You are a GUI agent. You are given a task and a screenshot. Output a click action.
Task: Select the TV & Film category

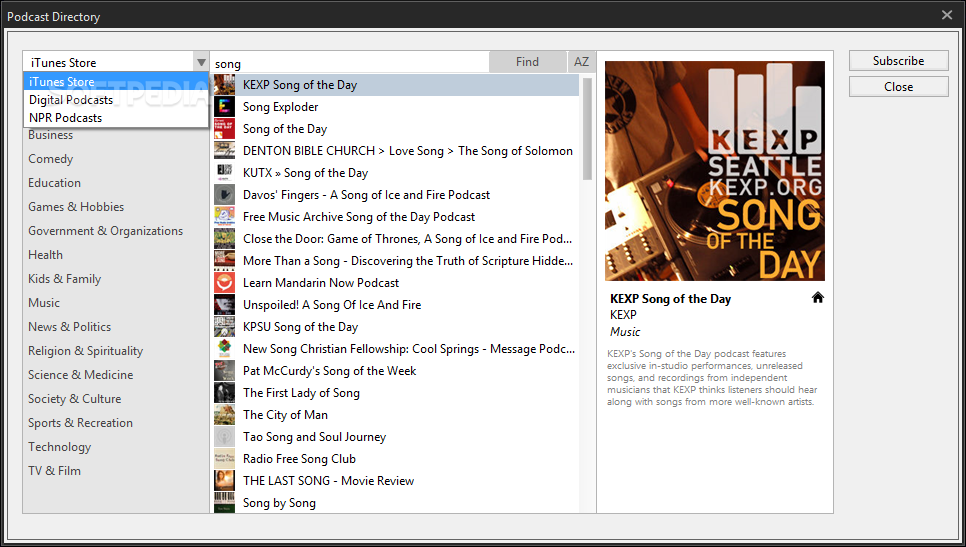click(x=54, y=471)
